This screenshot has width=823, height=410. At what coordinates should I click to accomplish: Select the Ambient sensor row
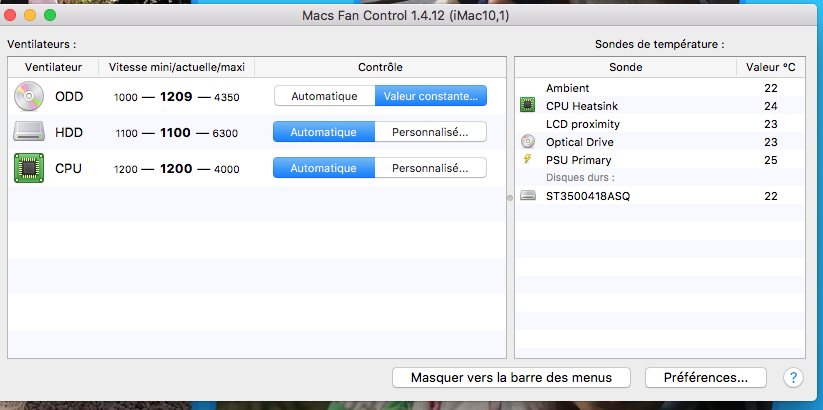(x=660, y=88)
